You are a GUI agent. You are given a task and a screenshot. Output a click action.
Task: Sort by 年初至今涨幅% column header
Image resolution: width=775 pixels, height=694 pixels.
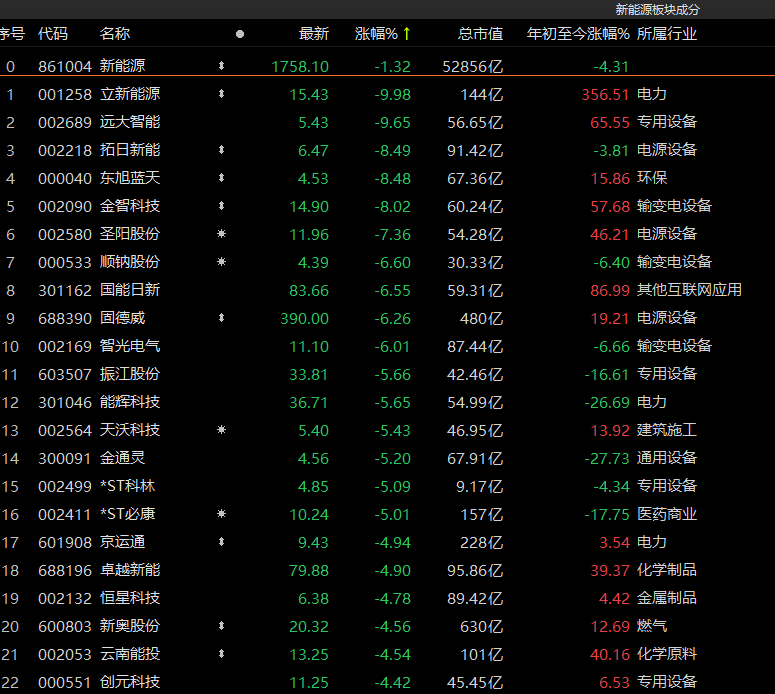point(578,34)
